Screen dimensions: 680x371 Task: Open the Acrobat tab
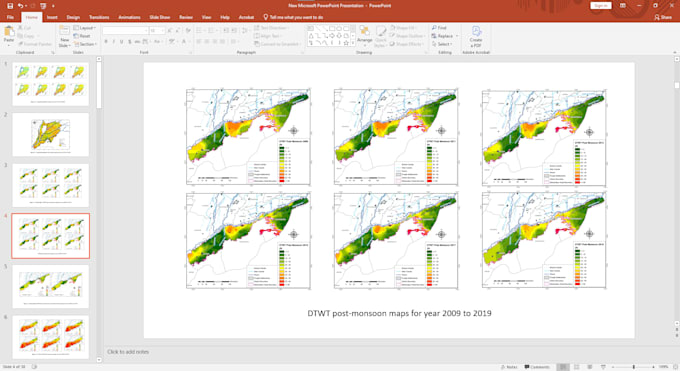coord(246,17)
